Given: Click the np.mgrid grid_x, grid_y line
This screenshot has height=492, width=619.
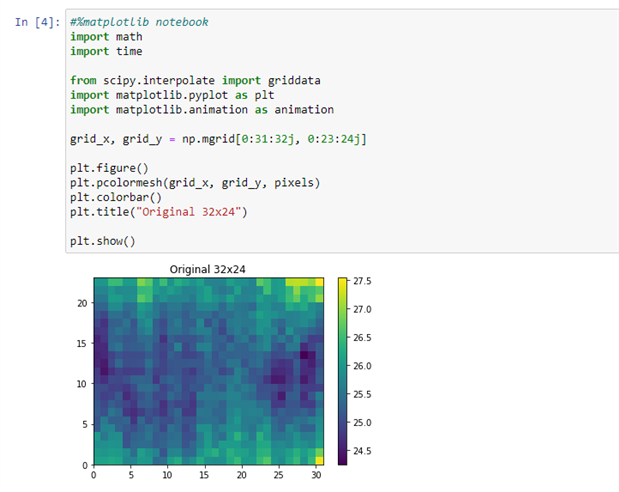Looking at the screenshot, I should tap(218, 139).
